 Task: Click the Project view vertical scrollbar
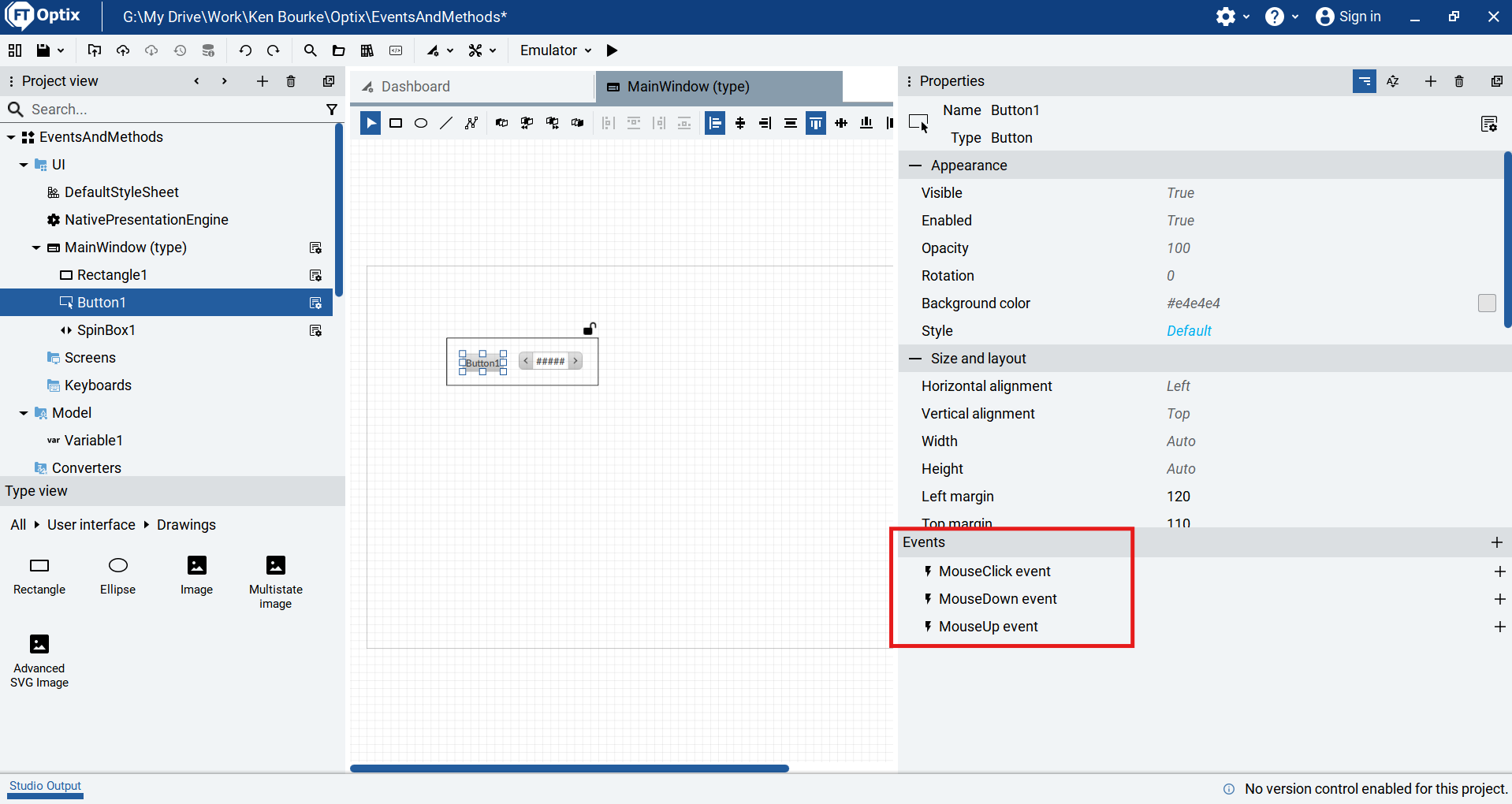tap(339, 210)
